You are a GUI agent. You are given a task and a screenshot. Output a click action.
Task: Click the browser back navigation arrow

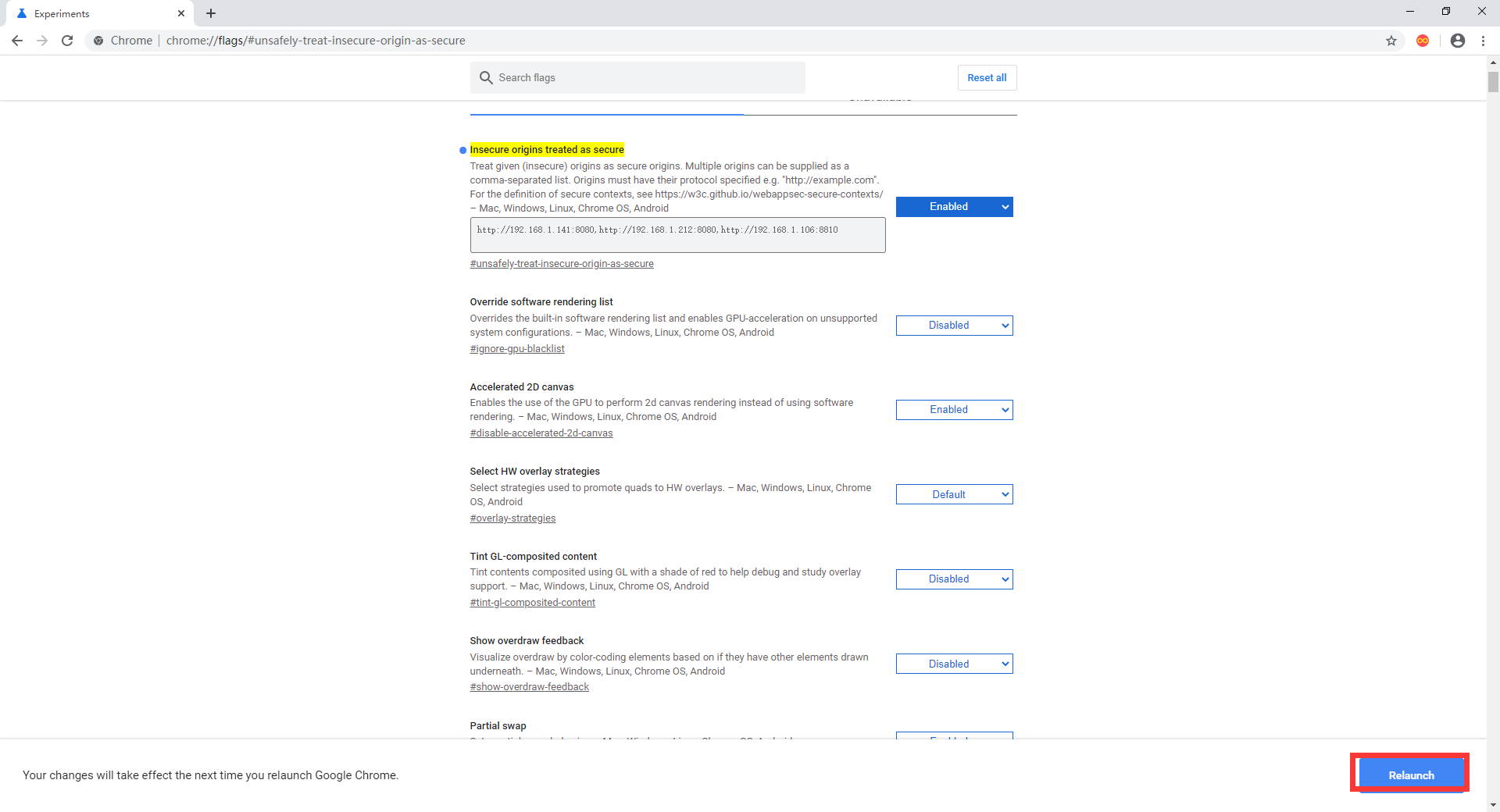(x=17, y=41)
